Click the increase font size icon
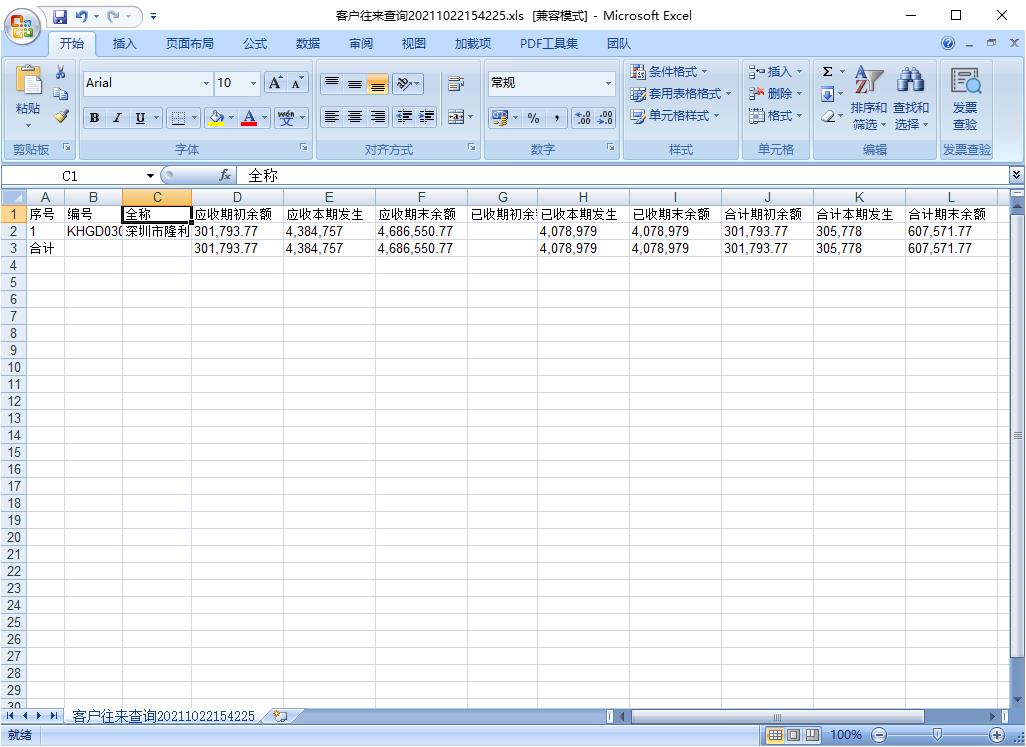 point(275,83)
